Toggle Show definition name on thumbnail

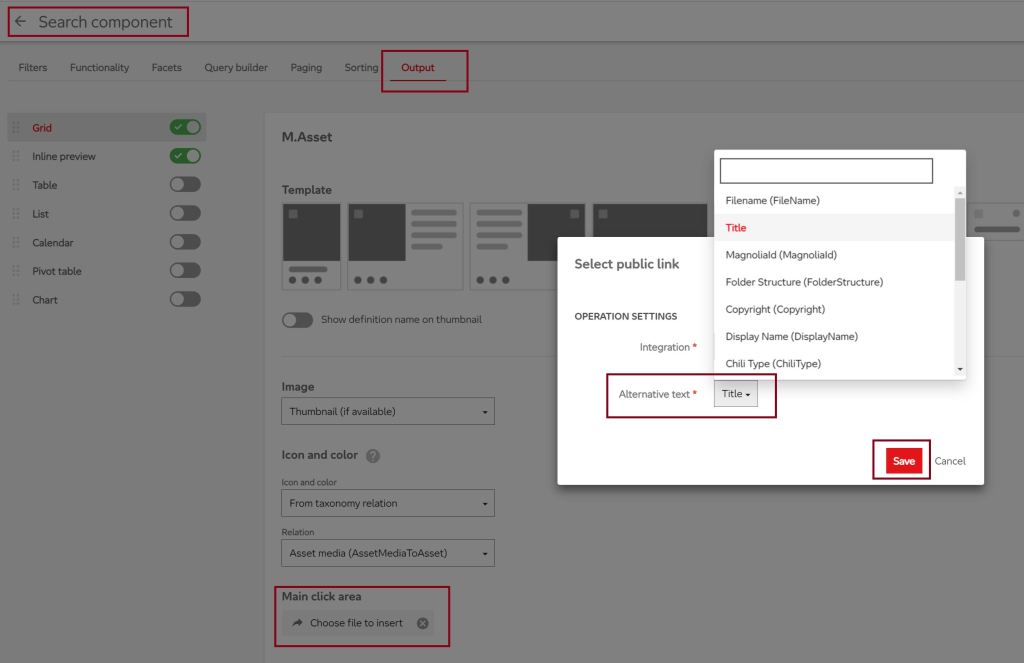(x=297, y=320)
